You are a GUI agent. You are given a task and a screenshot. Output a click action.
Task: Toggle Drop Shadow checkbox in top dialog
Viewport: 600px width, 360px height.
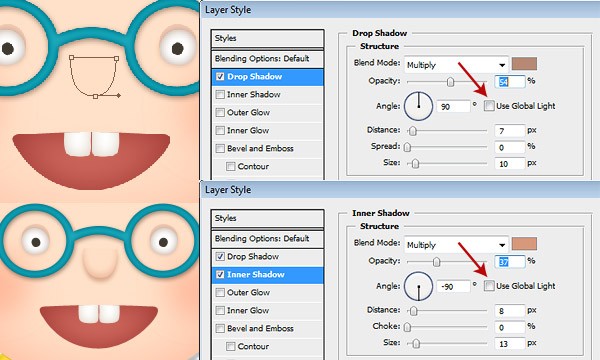click(x=220, y=77)
